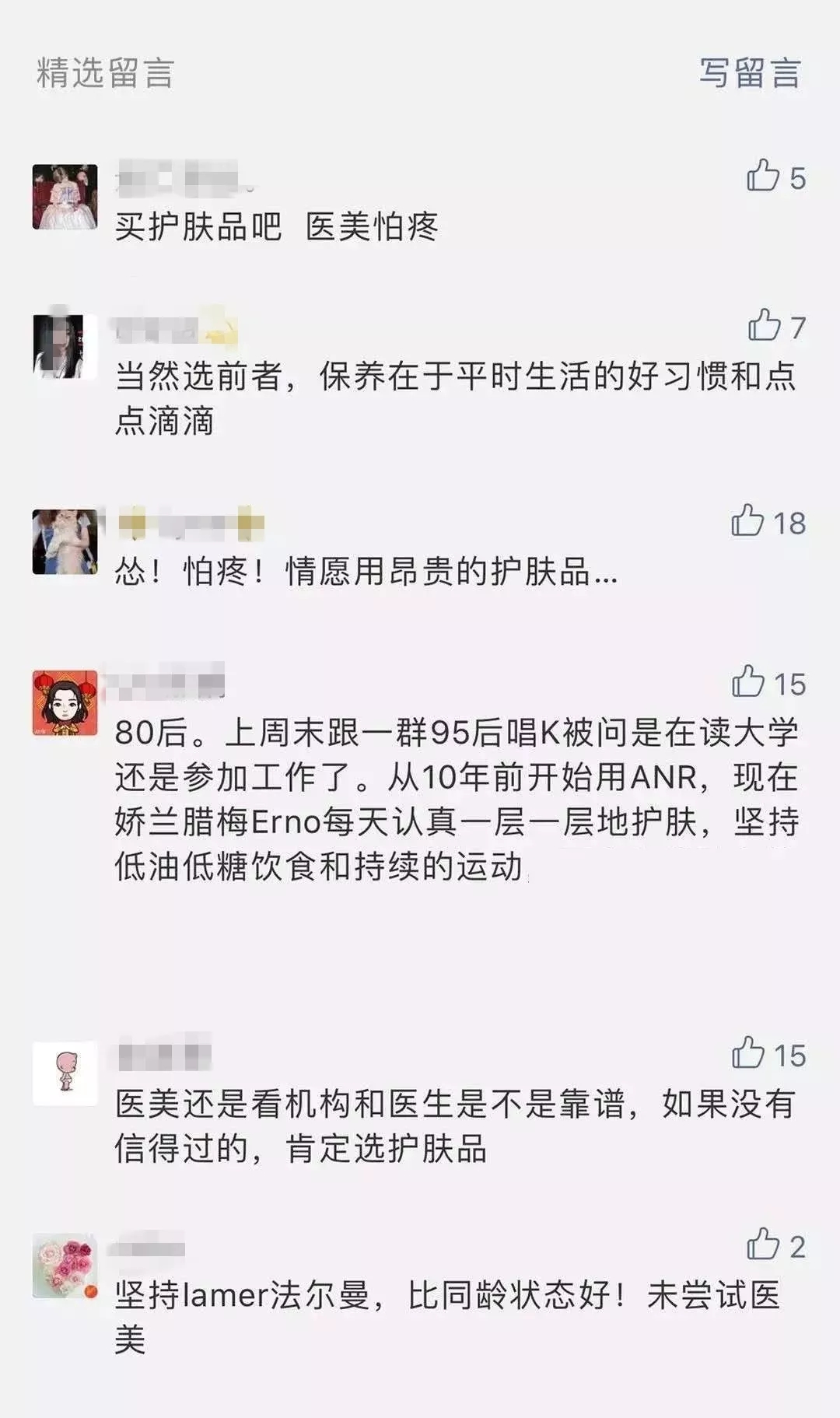Select the comment text '买护肤品吧 医美怕疼'

point(277,226)
